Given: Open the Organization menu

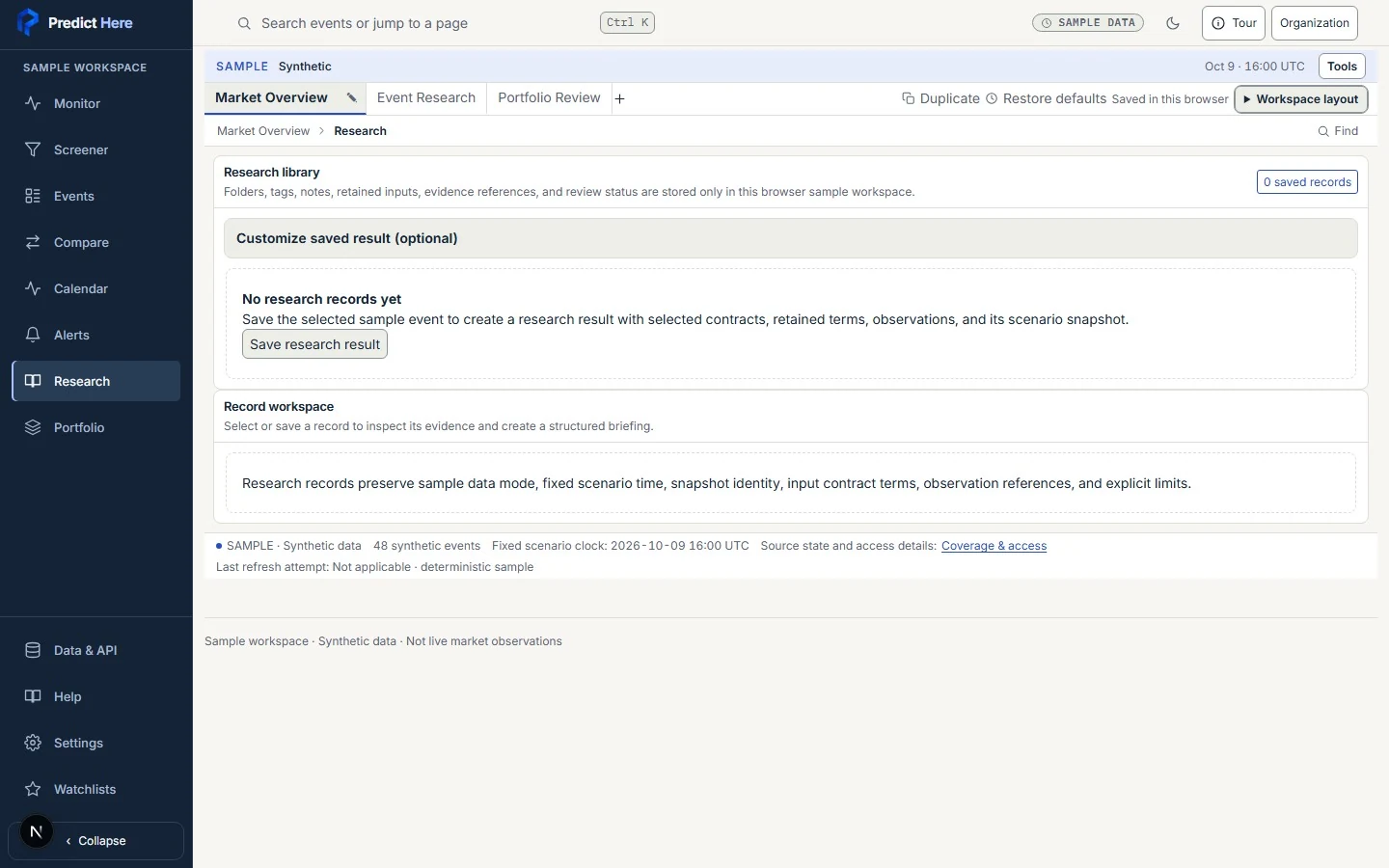Looking at the screenshot, I should (x=1315, y=23).
